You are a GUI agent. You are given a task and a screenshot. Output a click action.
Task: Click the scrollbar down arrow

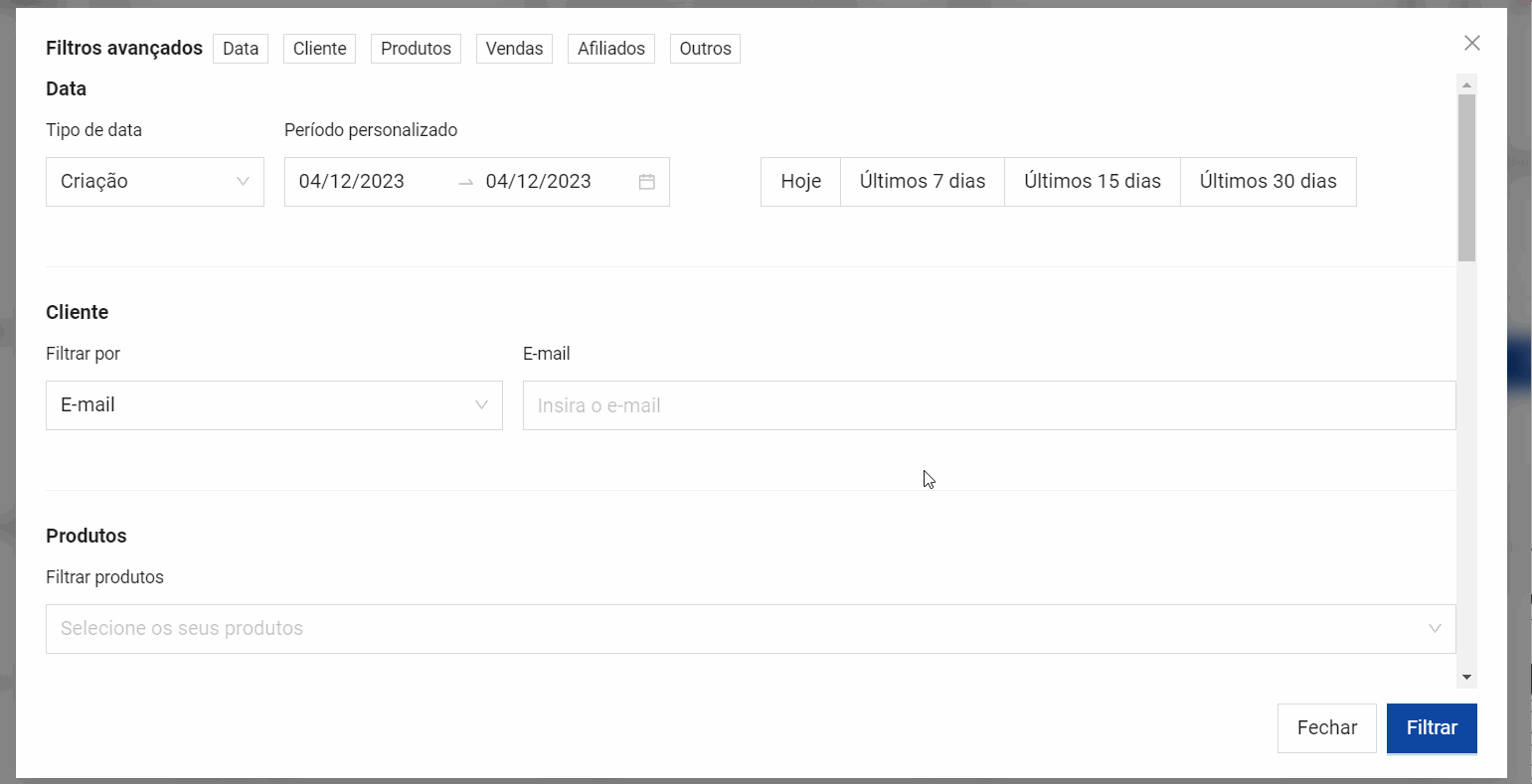1466,677
